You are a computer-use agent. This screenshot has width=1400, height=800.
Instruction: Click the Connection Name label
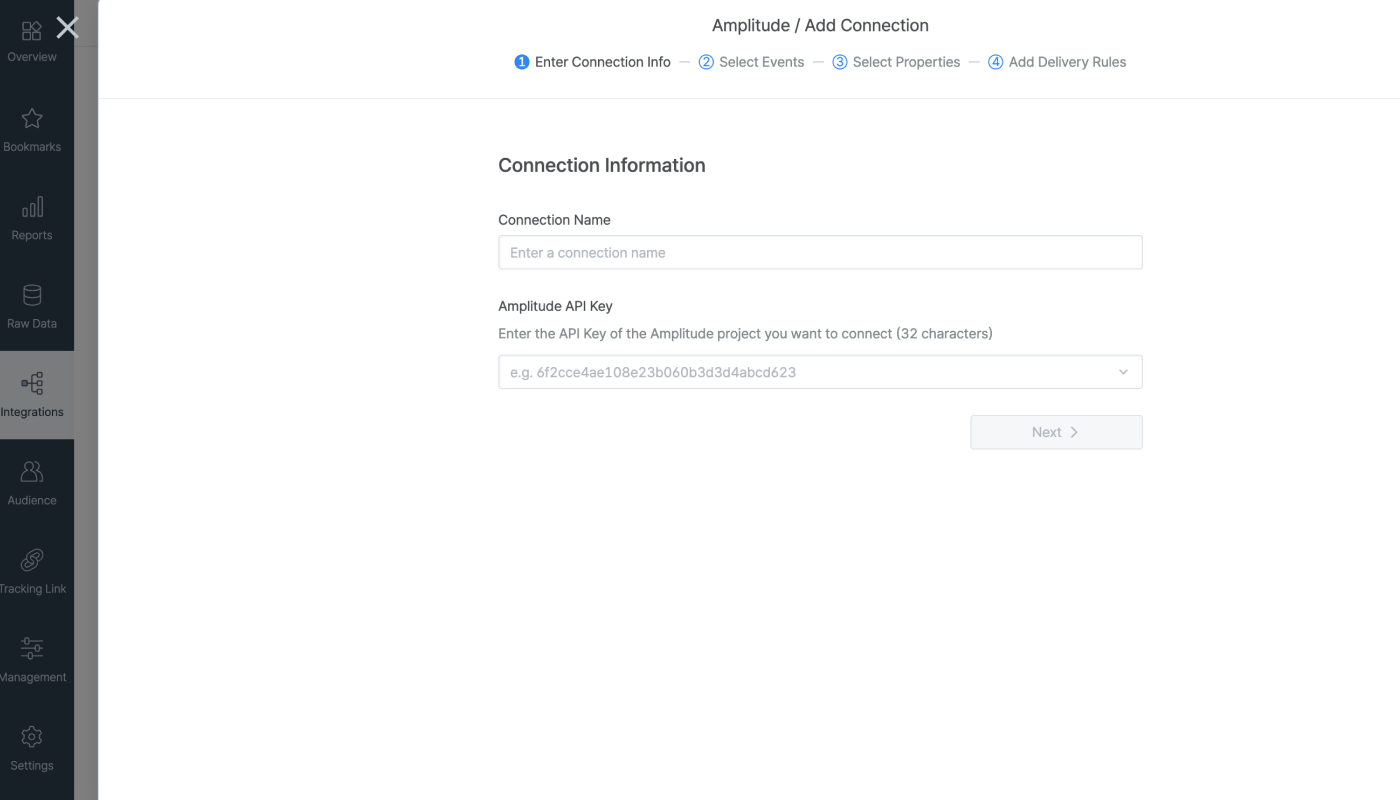click(554, 220)
